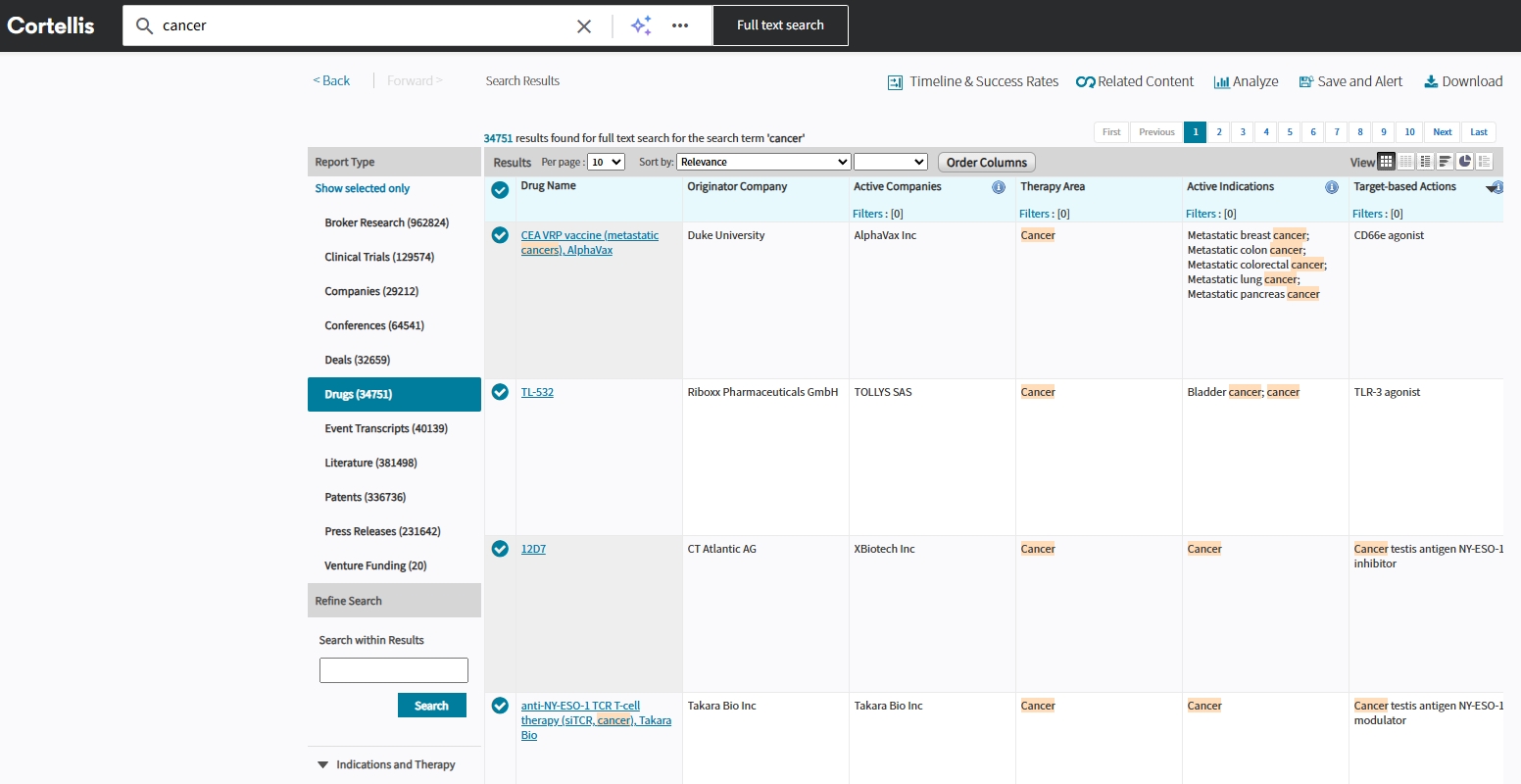Click the Drug Name column header
The height and width of the screenshot is (784, 1521).
click(x=549, y=186)
